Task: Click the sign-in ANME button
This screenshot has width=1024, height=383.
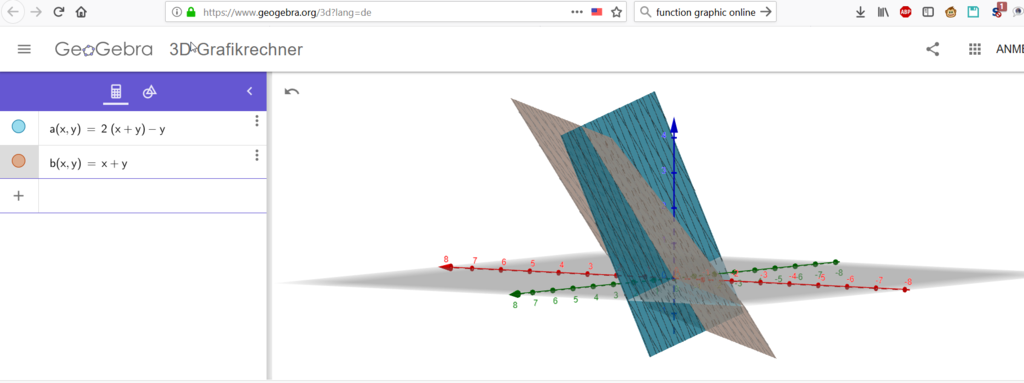Action: coord(1010,50)
